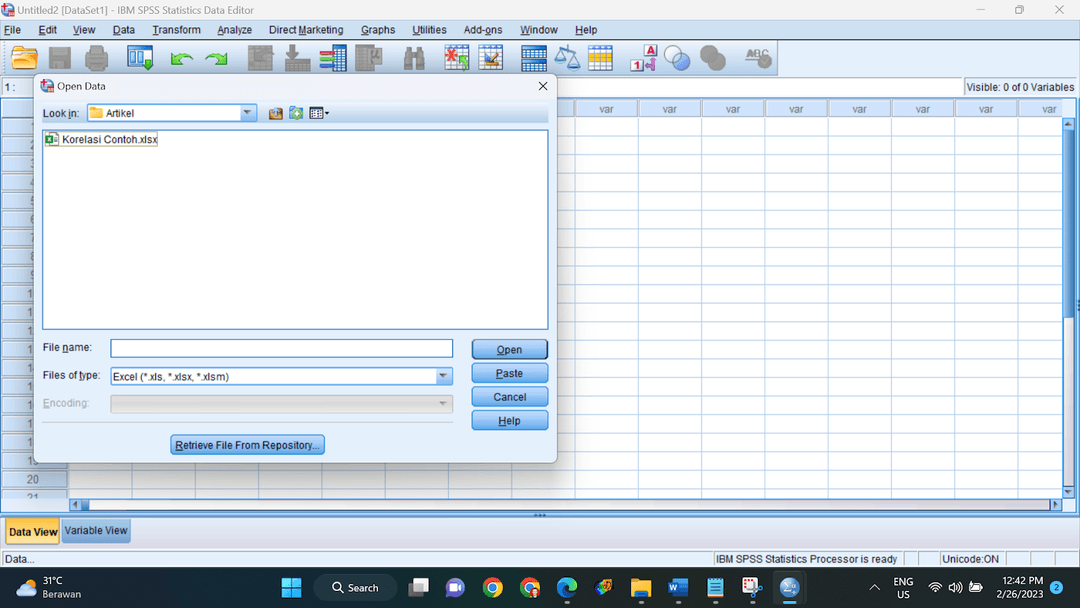1080x608 pixels.
Task: Click the taskbar Search box
Action: (355, 588)
